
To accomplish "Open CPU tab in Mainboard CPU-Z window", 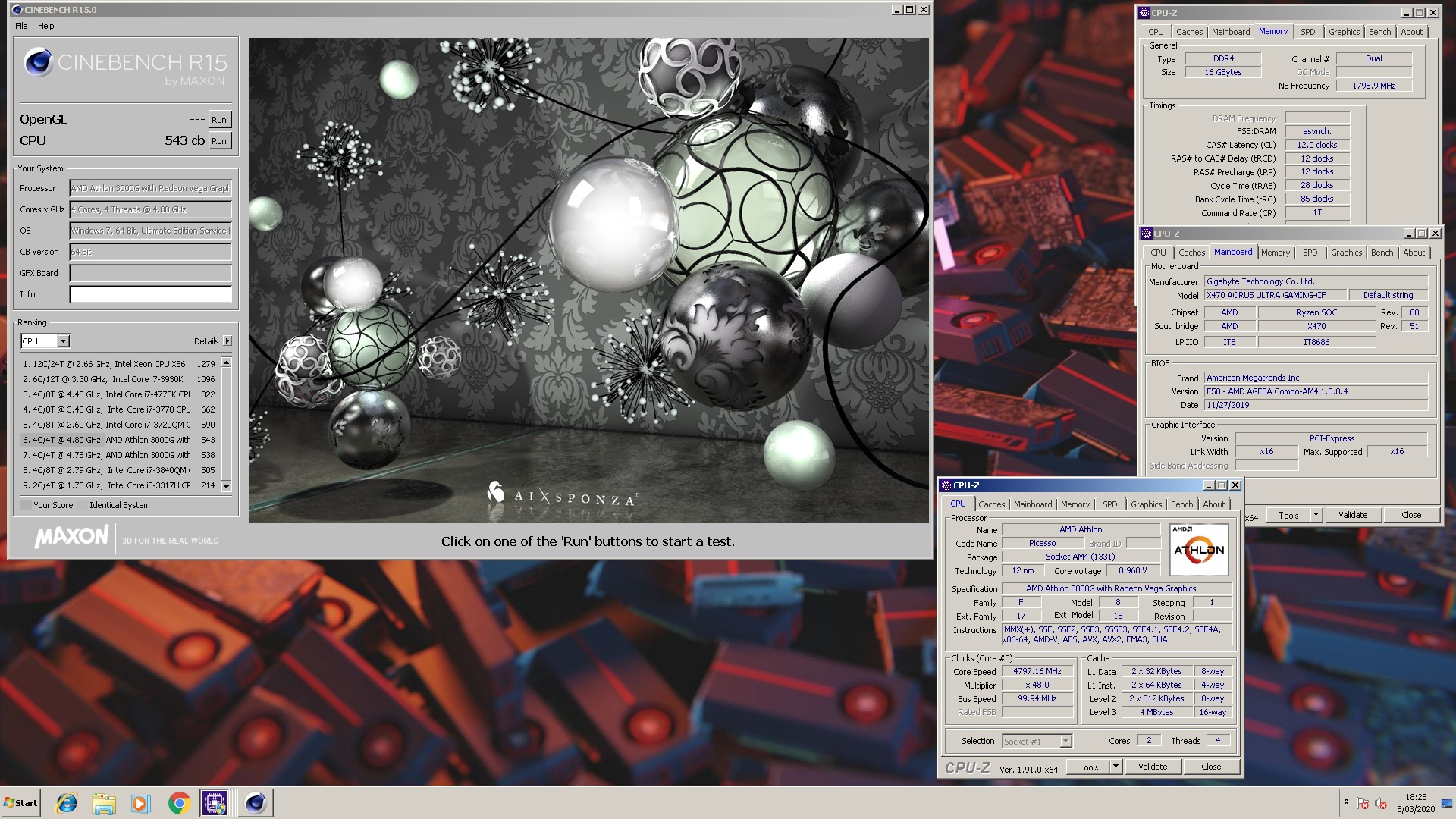I will [1158, 253].
